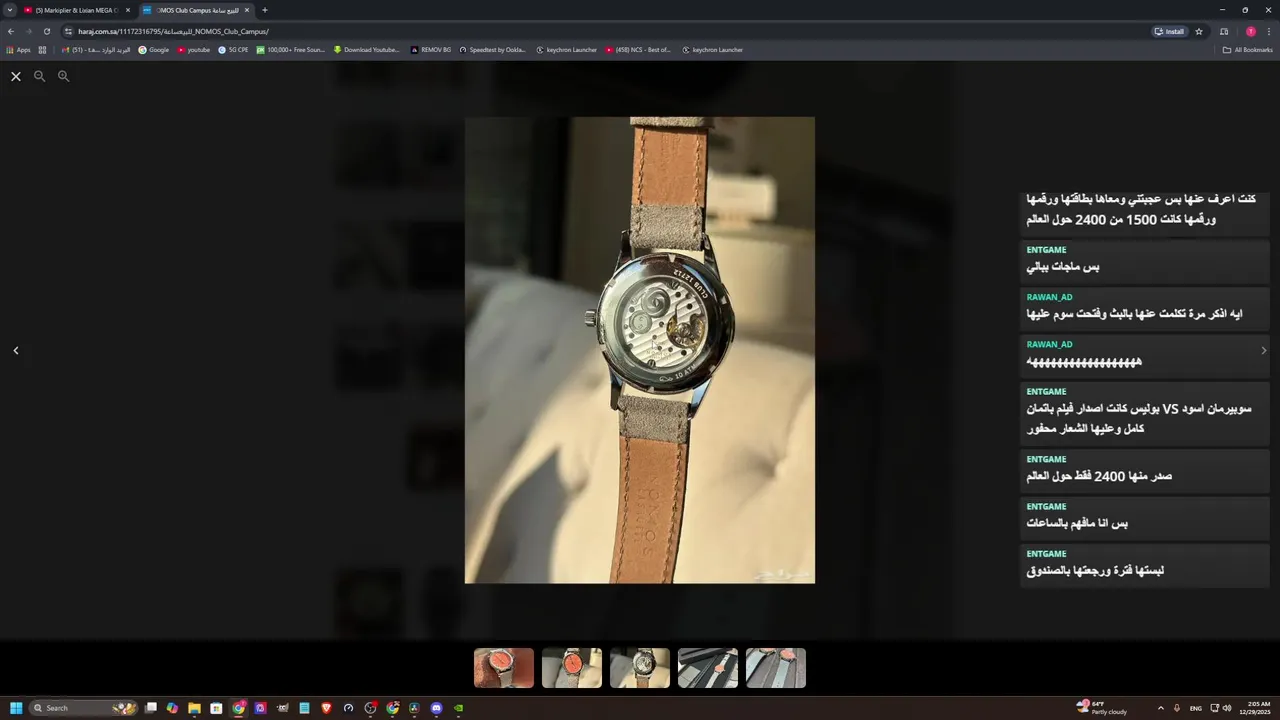Open NVIDIA app from taskbar
The height and width of the screenshot is (720, 1280).
[458, 708]
